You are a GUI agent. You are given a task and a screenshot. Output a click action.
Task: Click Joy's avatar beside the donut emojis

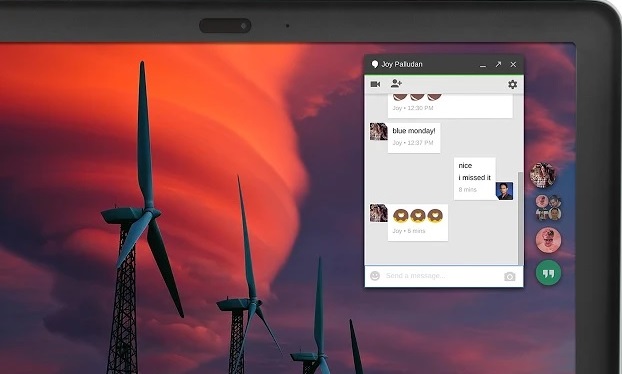click(378, 213)
